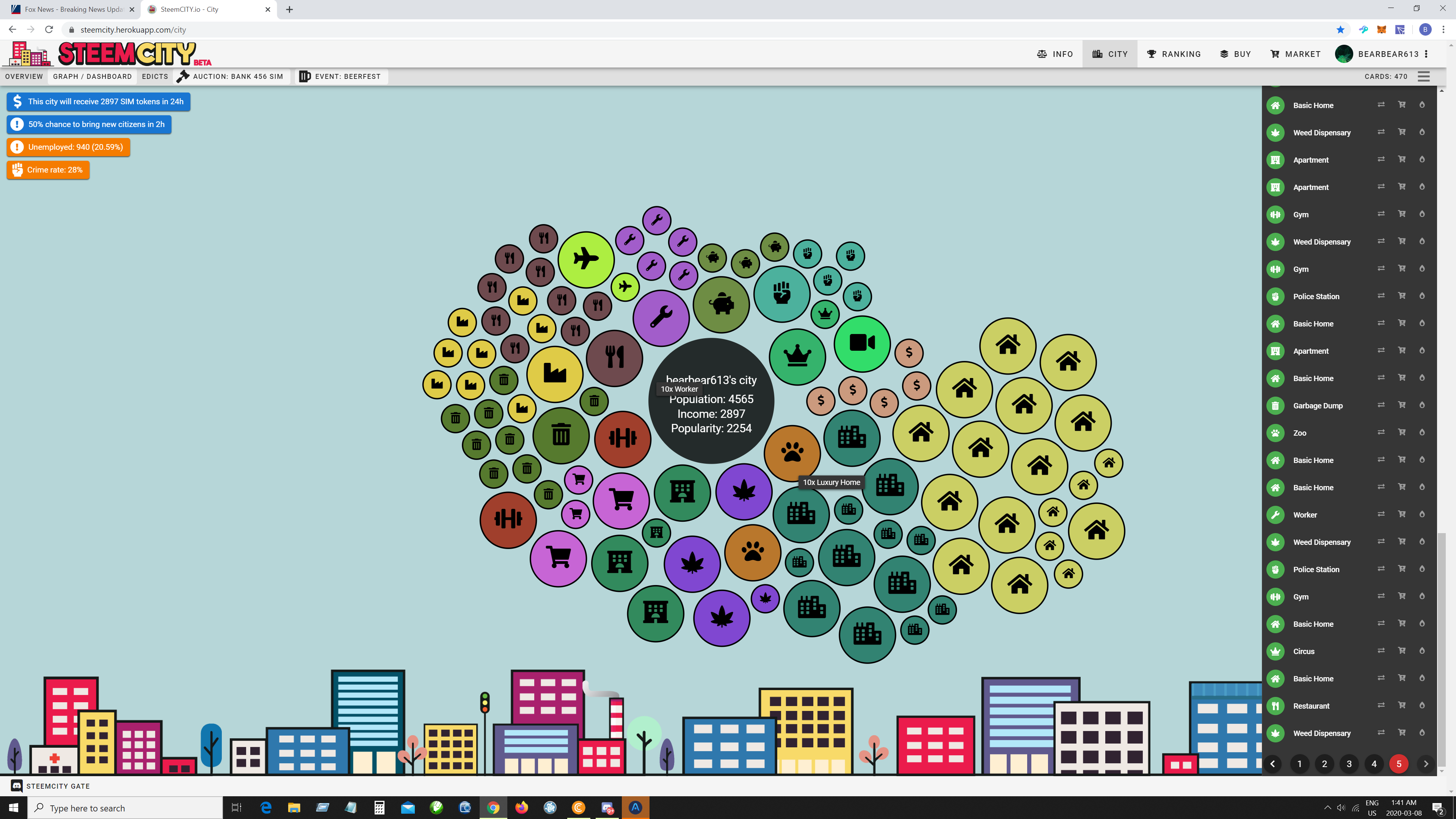Go to the next page of the card list
Screen dimensions: 1456x819
pyautogui.click(x=1426, y=764)
